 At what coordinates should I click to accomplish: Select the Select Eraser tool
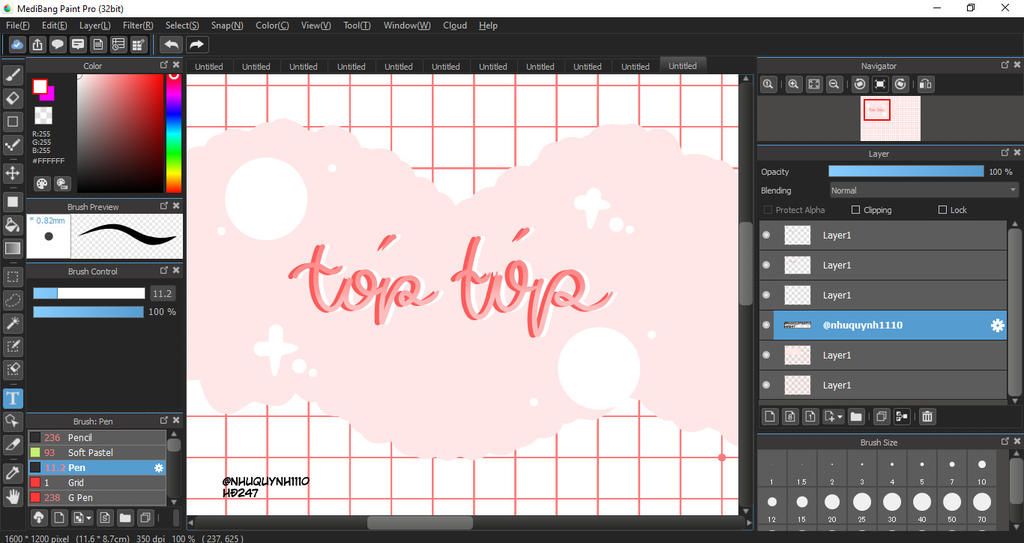[x=12, y=369]
